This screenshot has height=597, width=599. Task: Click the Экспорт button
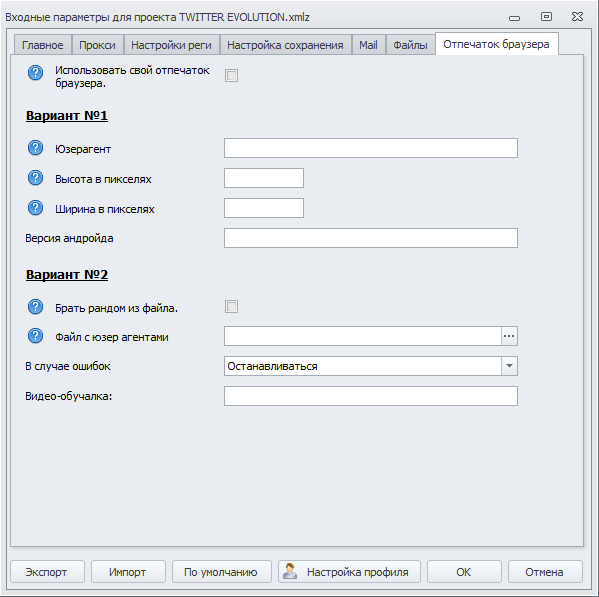[x=47, y=572]
